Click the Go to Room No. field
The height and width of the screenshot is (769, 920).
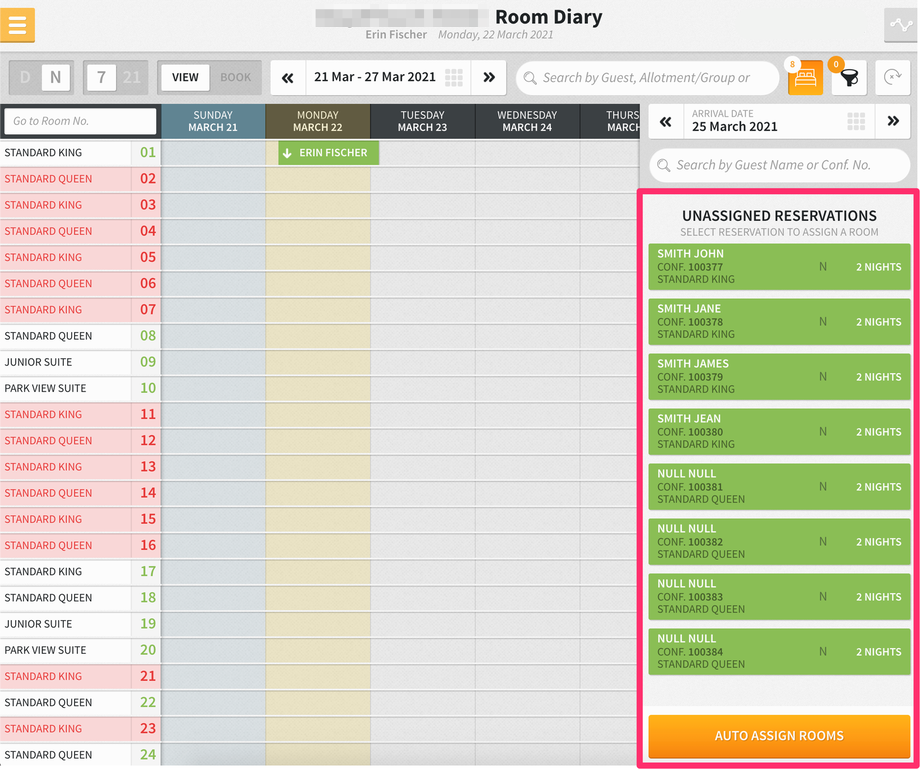80,121
